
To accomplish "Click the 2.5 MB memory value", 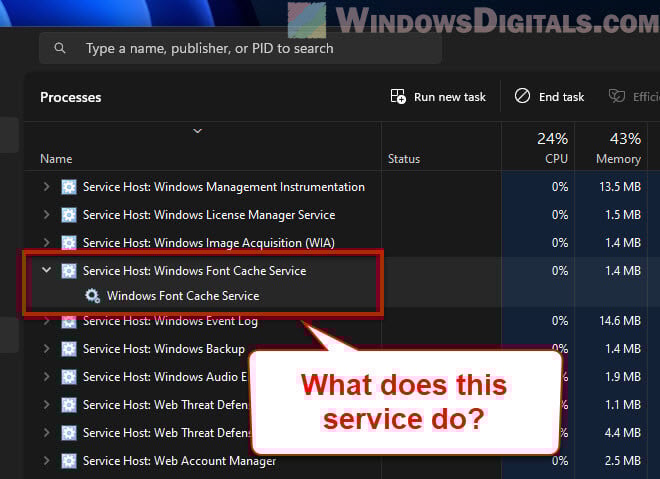I will [623, 460].
